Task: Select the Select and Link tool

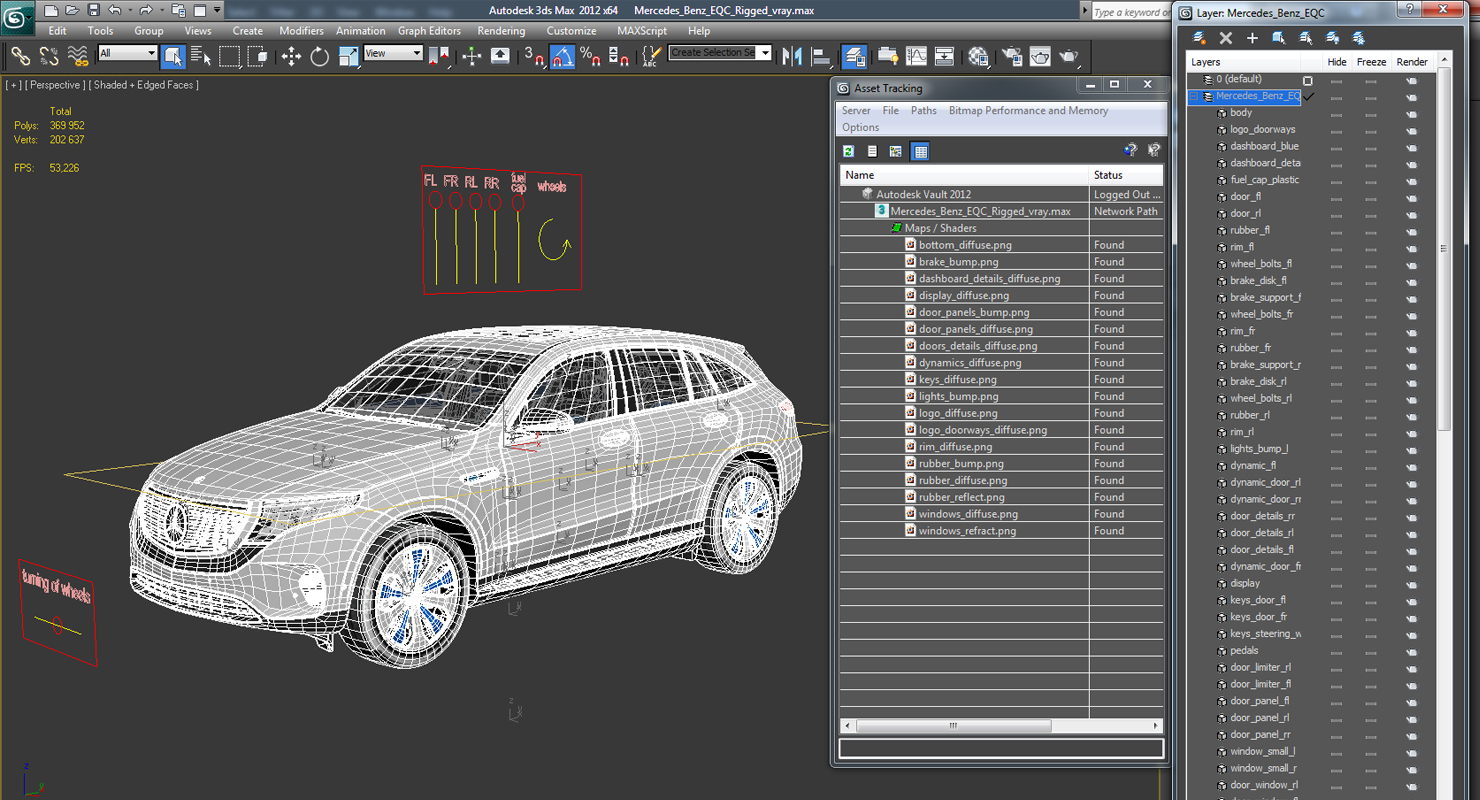Action: [x=20, y=56]
